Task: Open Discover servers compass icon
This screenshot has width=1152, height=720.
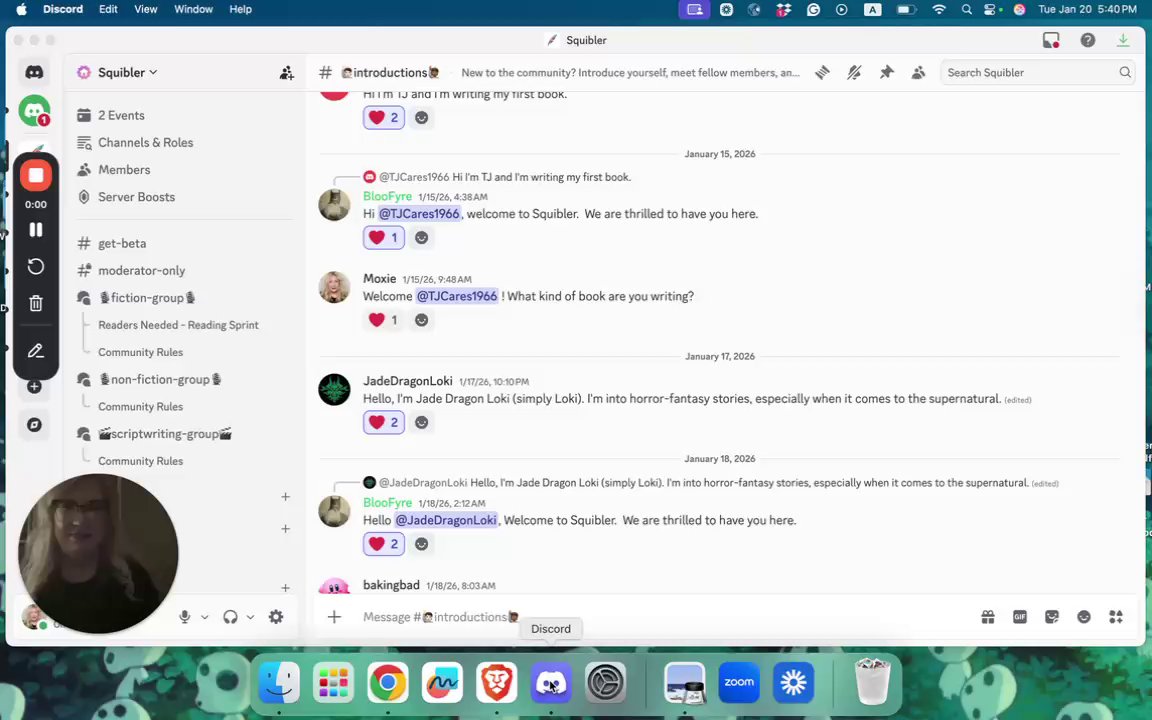Action: [35, 425]
